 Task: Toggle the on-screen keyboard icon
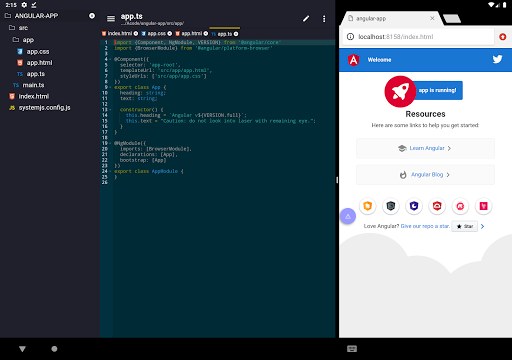click(x=352, y=349)
